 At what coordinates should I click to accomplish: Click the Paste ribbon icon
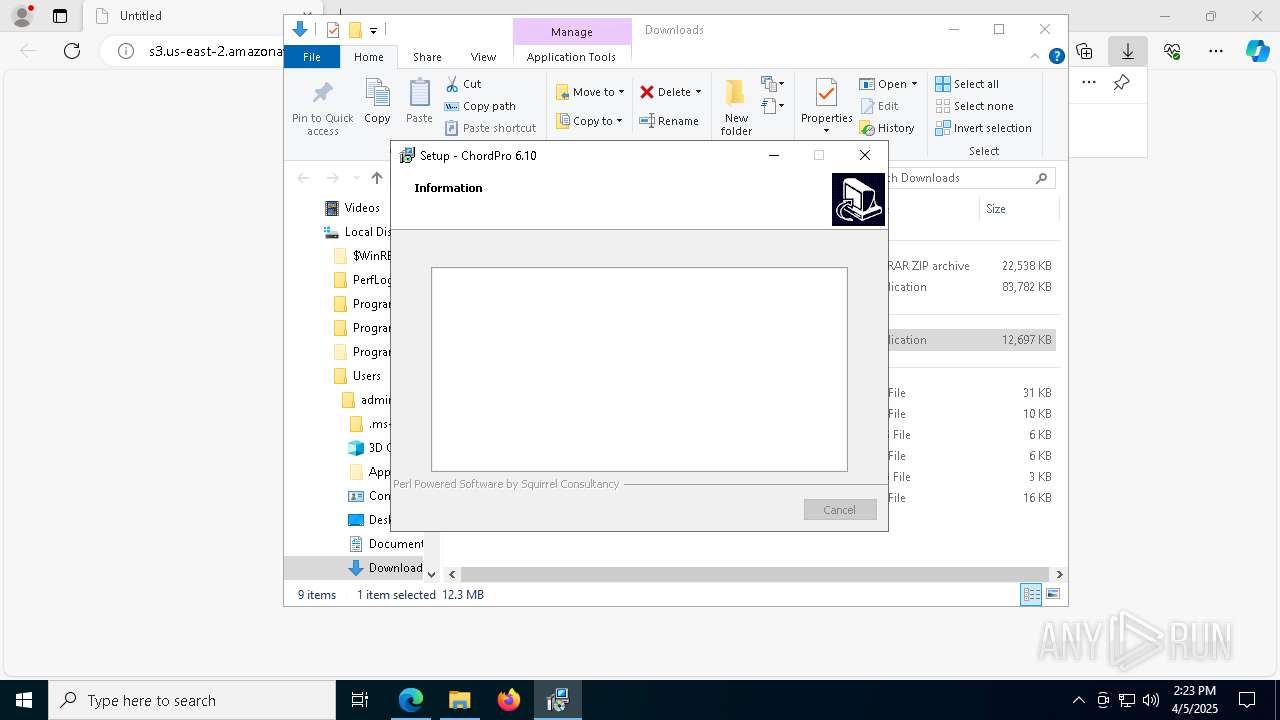pos(419,93)
